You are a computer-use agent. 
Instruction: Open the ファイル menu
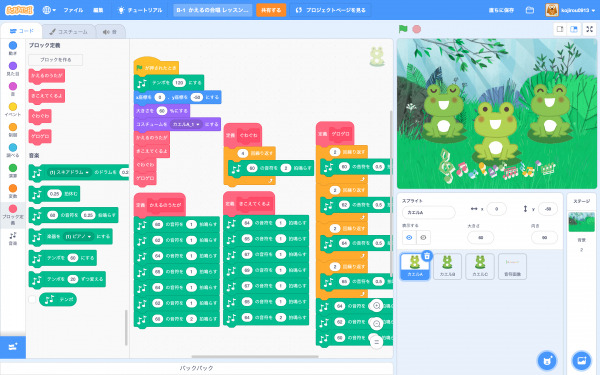73,10
